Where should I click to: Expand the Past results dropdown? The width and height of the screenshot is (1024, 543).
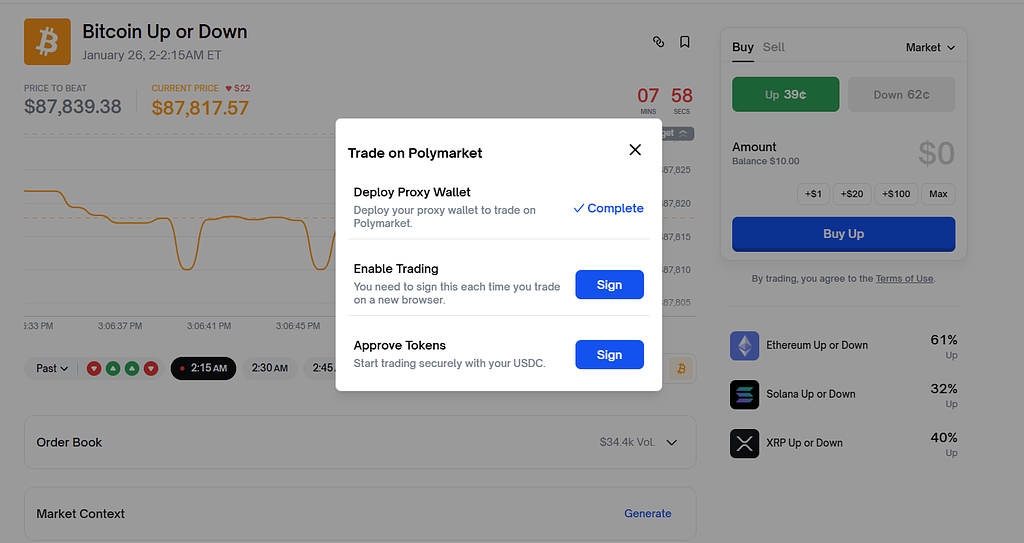pyautogui.click(x=52, y=369)
